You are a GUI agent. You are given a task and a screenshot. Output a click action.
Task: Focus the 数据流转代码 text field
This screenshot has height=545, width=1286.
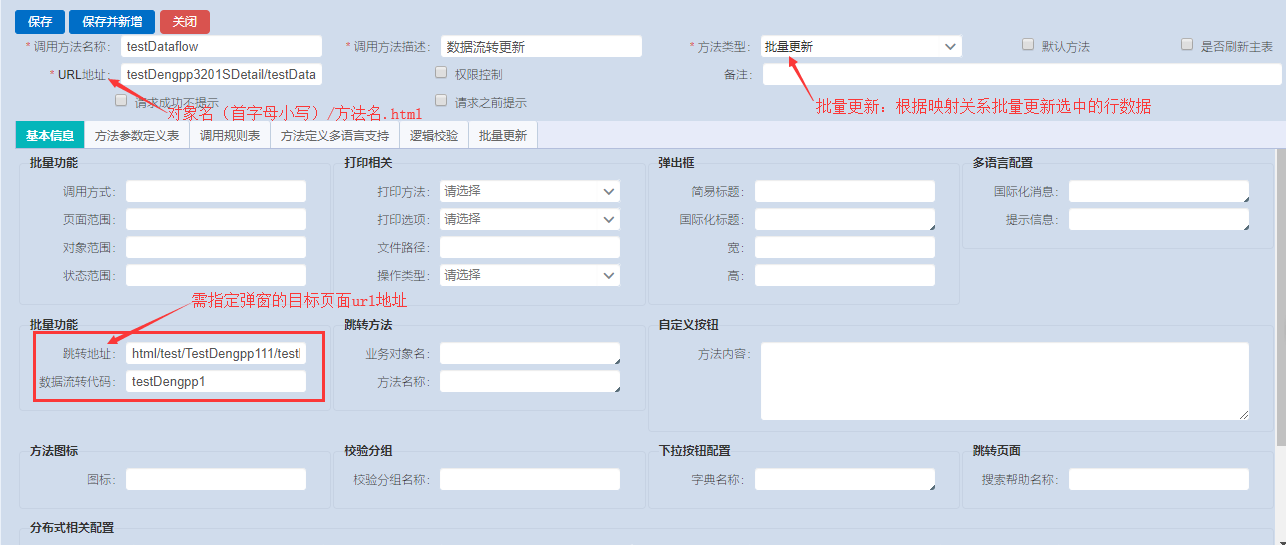coord(215,381)
